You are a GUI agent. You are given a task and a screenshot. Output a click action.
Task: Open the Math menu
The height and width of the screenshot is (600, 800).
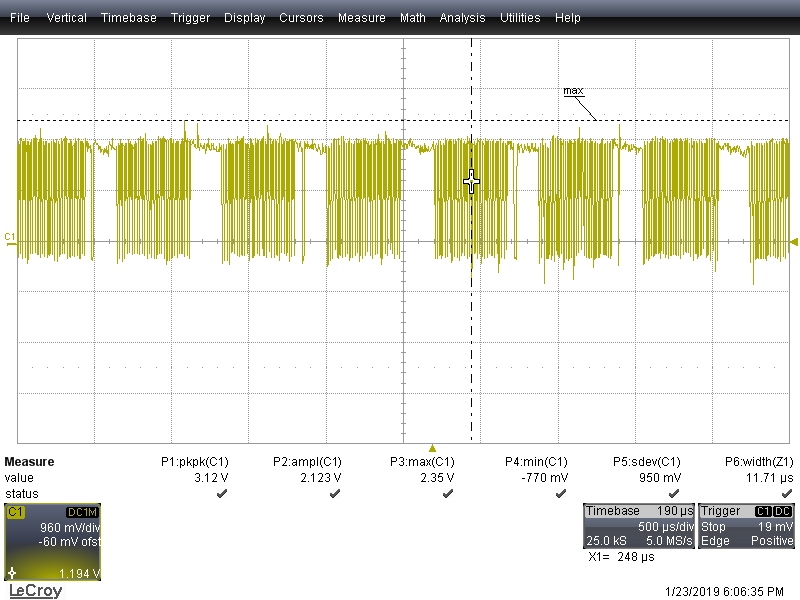coord(413,18)
